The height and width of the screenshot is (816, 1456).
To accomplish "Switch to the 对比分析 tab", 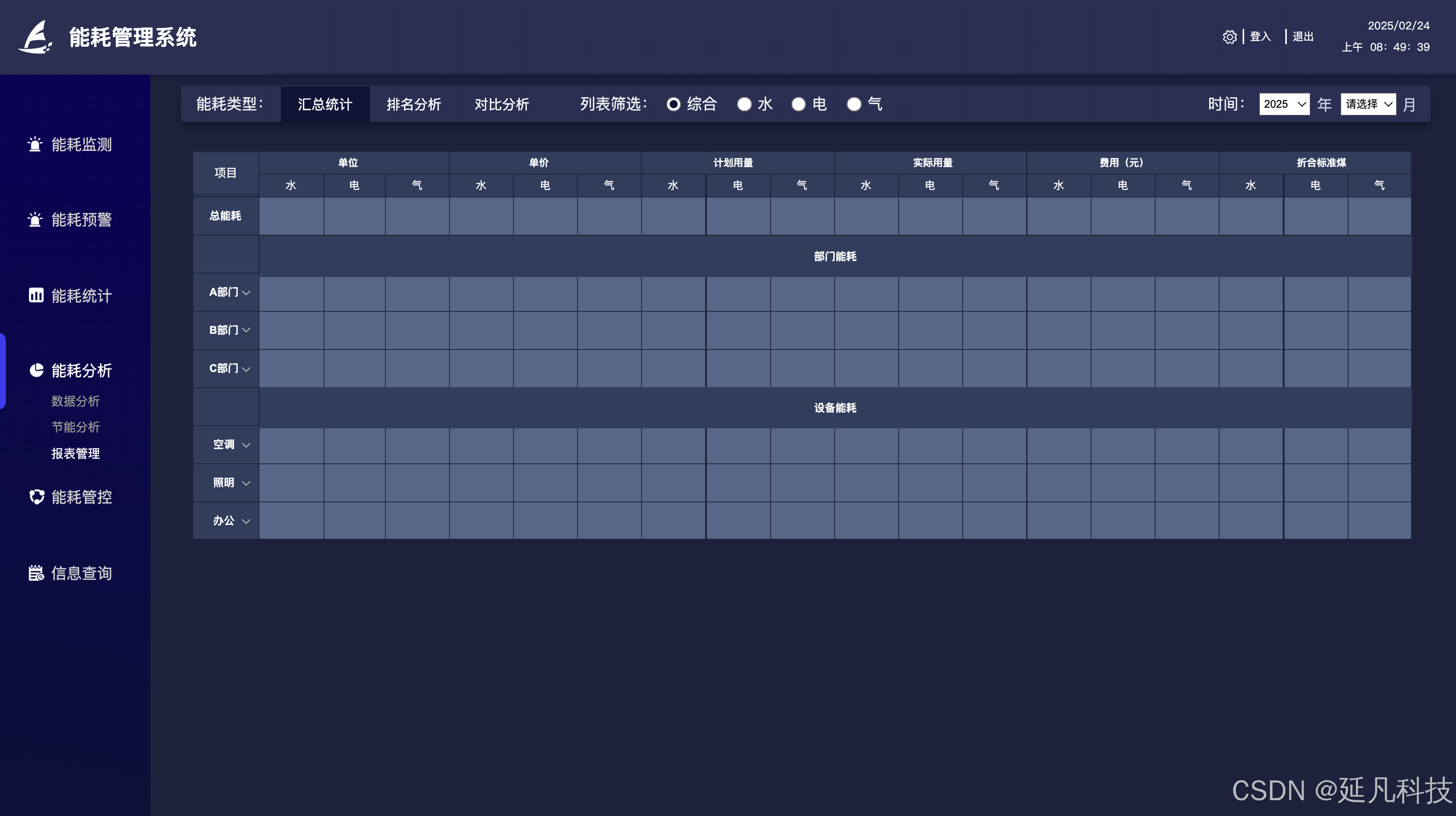I will coord(501,104).
